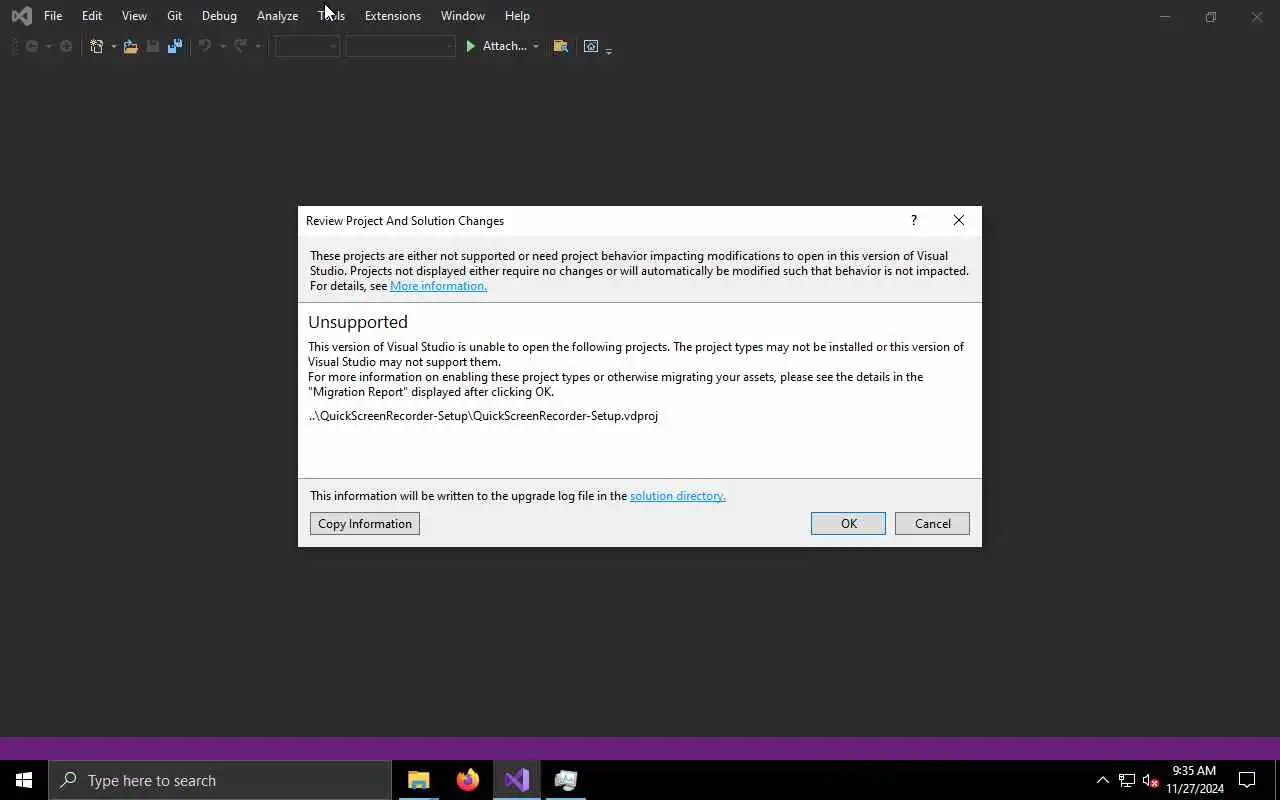Click the dialog help question mark button

[x=913, y=221]
